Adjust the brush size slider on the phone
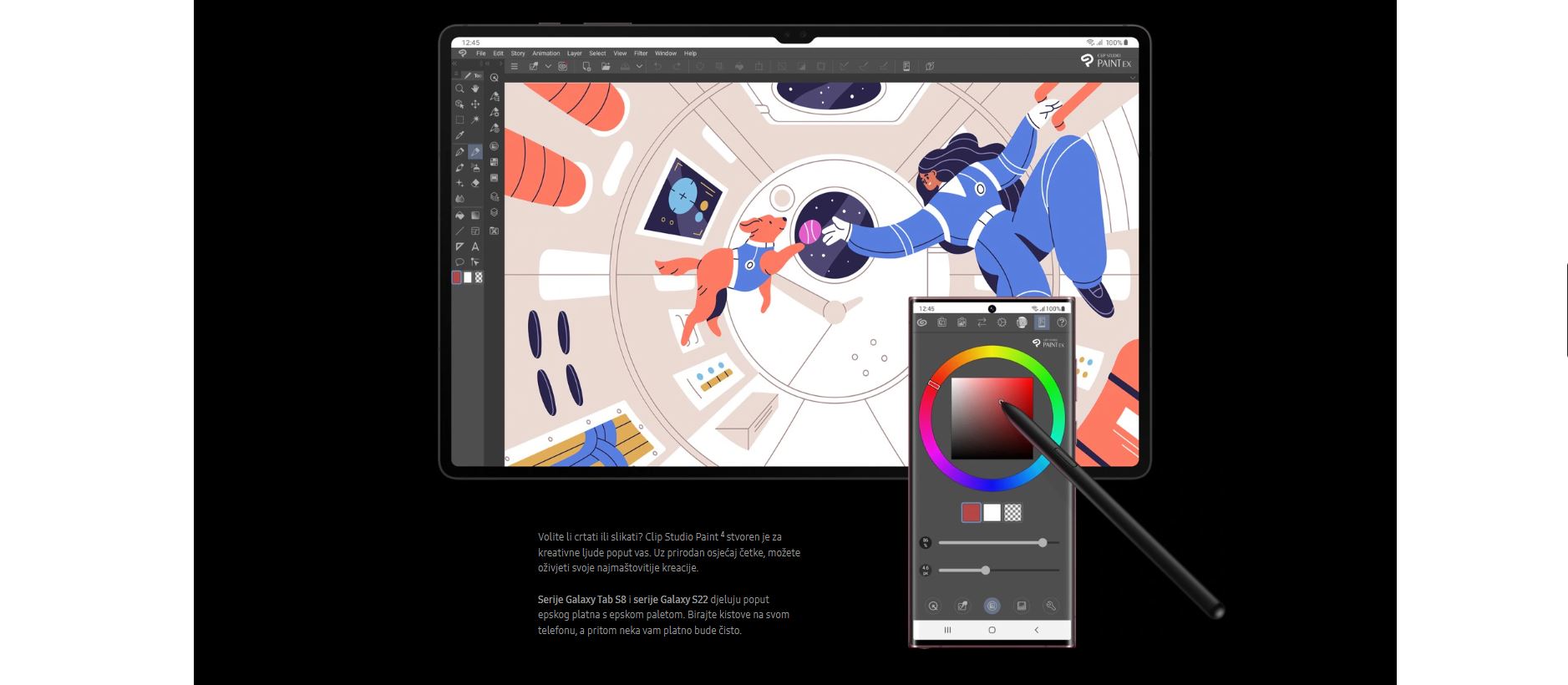1568x685 pixels. 998,571
